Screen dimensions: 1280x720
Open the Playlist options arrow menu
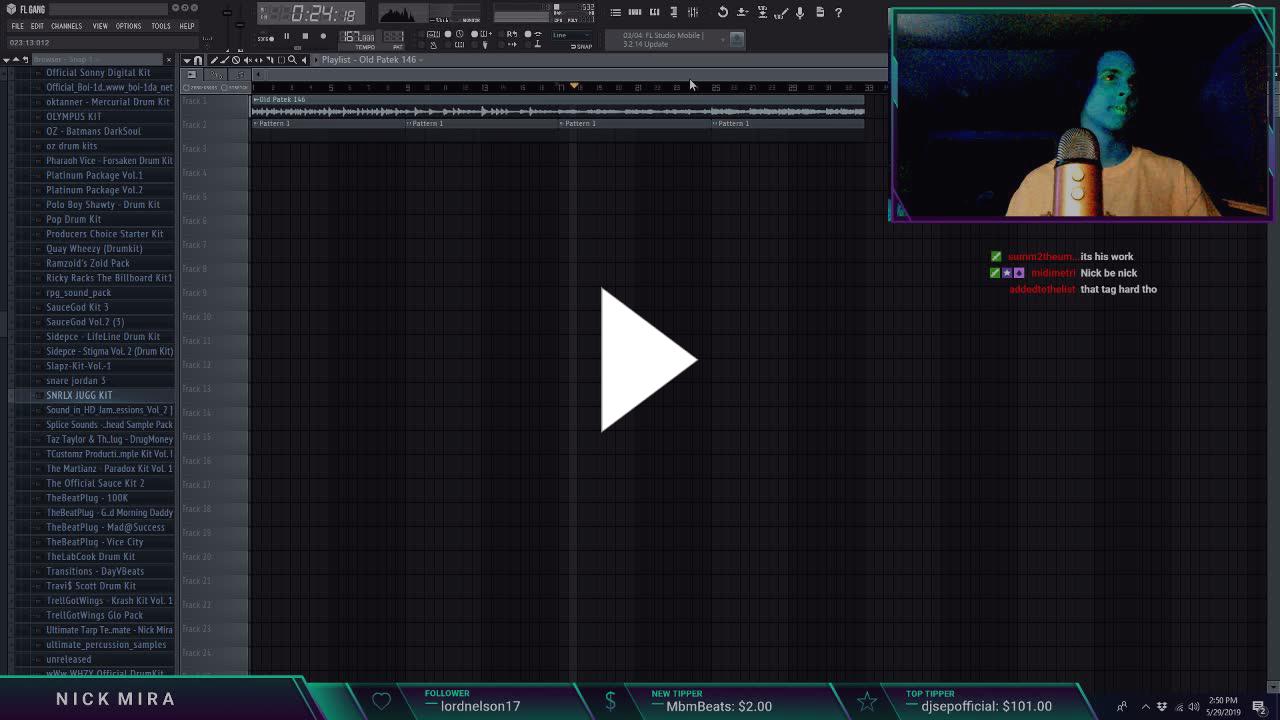187,60
